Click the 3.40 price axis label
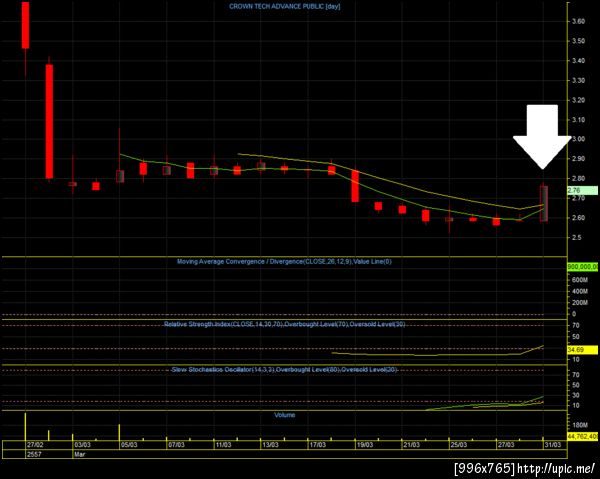This screenshot has width=600, height=479. (x=578, y=60)
